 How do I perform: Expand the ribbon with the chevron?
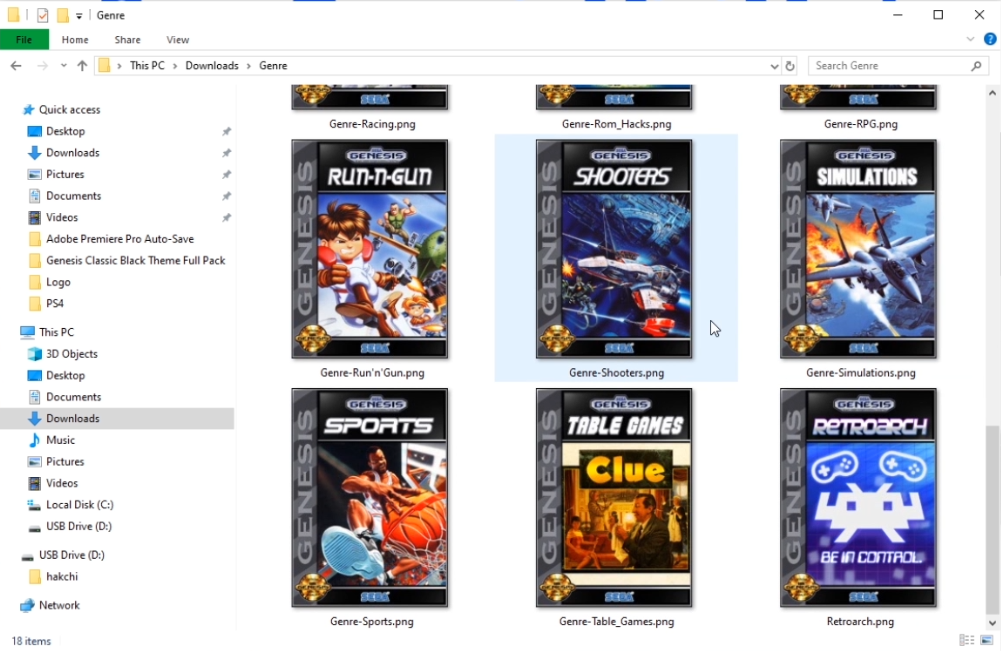tap(970, 40)
